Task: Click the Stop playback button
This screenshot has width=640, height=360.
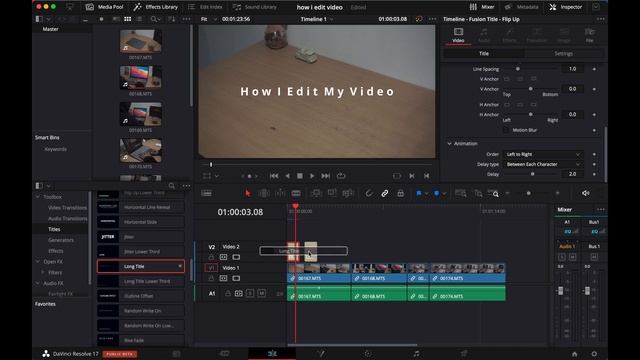Action: 300,176
